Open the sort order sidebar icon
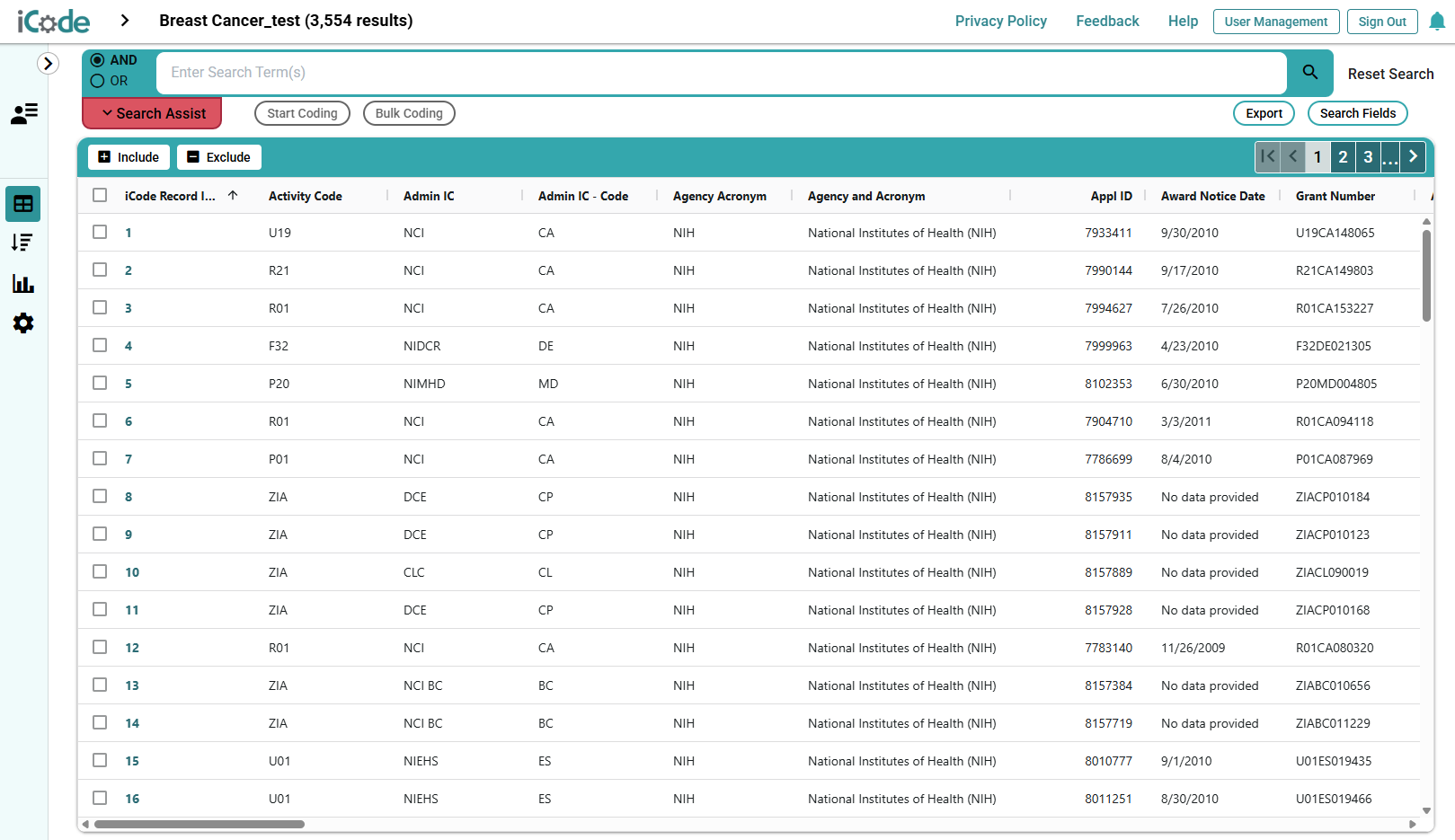Viewport: 1455px width, 840px height. point(22,243)
